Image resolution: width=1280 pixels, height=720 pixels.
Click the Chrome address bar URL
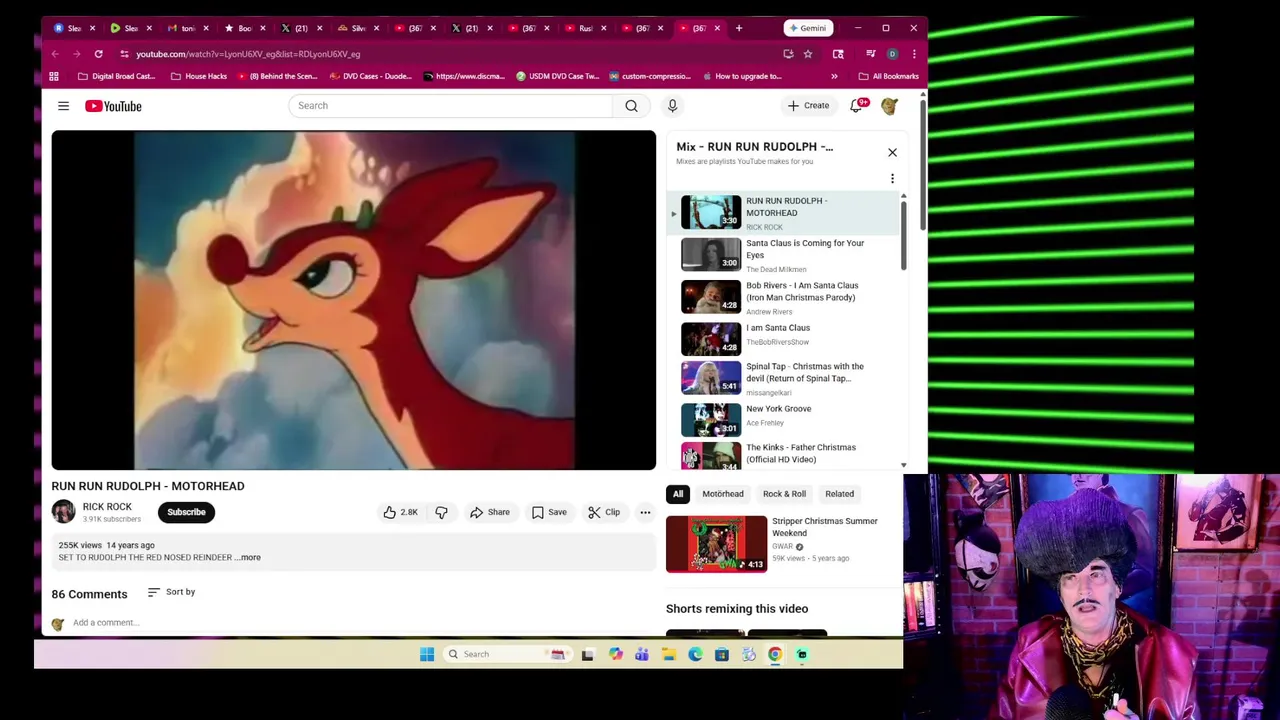click(x=248, y=54)
